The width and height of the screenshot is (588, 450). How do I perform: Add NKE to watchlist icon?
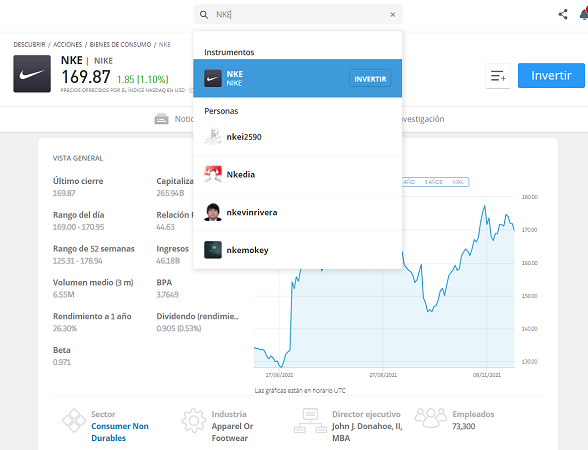tap(498, 76)
